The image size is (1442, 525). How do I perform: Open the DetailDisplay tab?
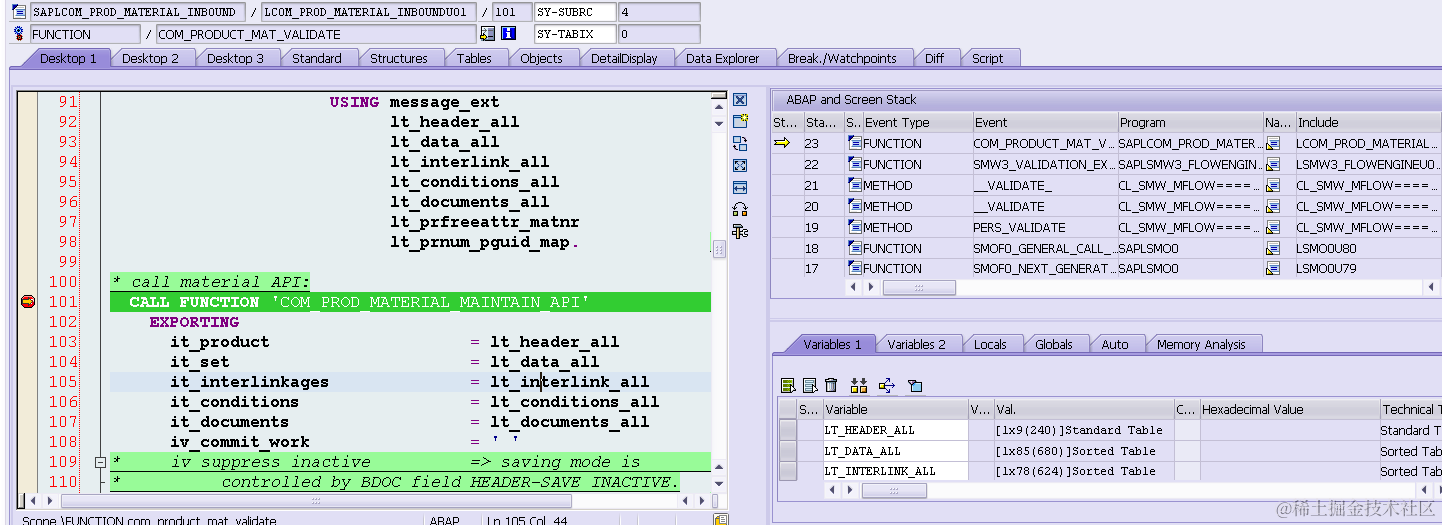[x=624, y=58]
